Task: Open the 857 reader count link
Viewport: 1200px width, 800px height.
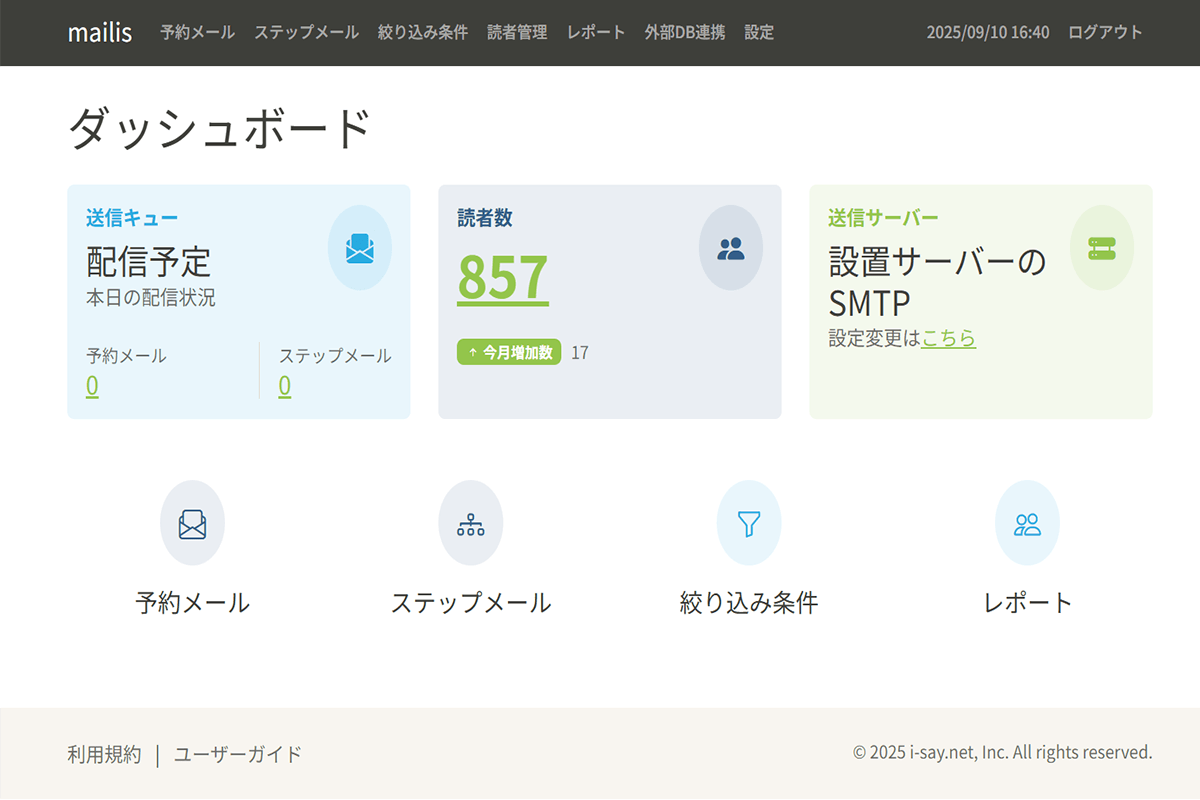Action: (x=500, y=280)
